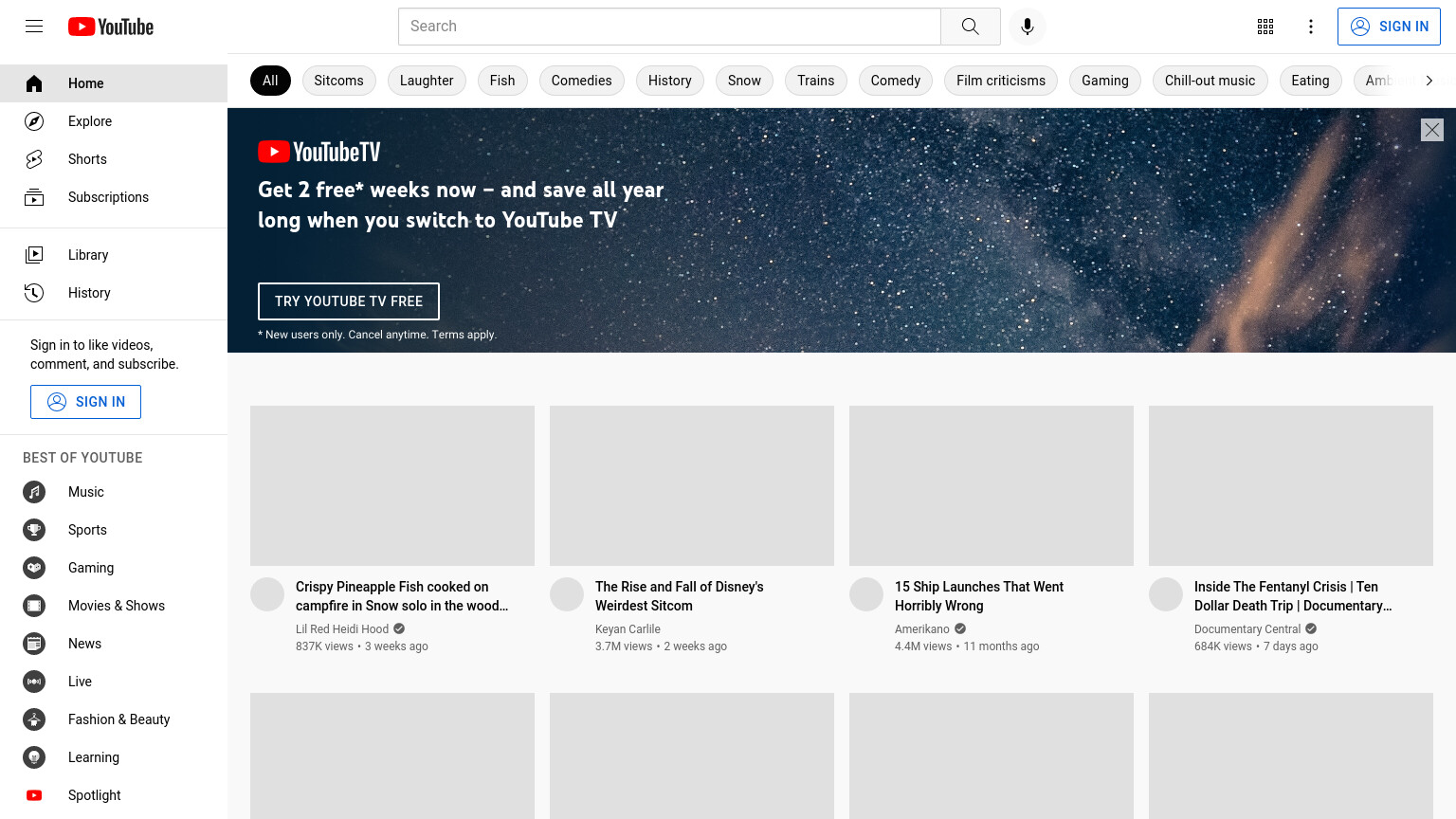Screen dimensions: 1456x819
Task: Open the Crispy Pineapple Fish video title
Action: coord(402,596)
